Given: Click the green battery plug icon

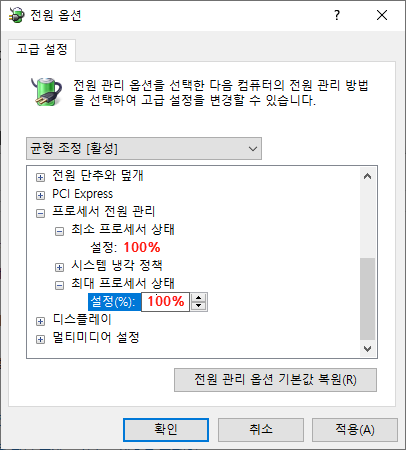Looking at the screenshot, I should click(x=46, y=92).
